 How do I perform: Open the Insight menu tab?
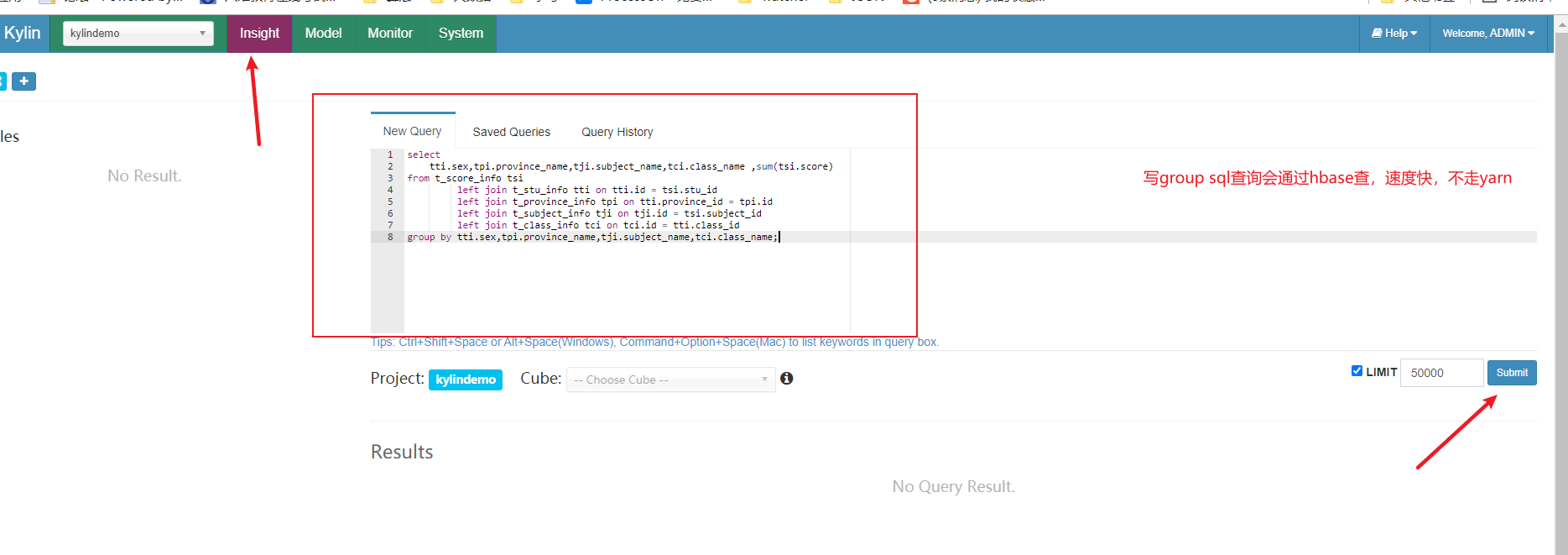[x=259, y=34]
